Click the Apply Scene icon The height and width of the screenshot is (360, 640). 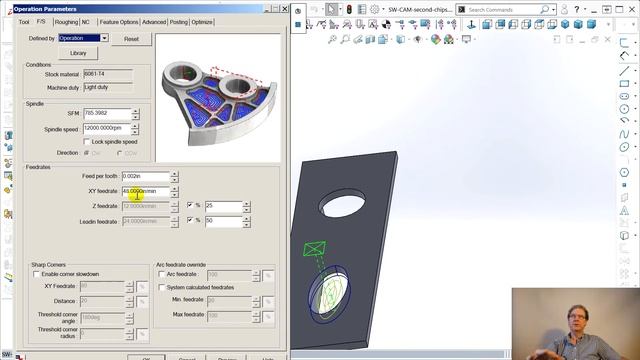(x=448, y=39)
